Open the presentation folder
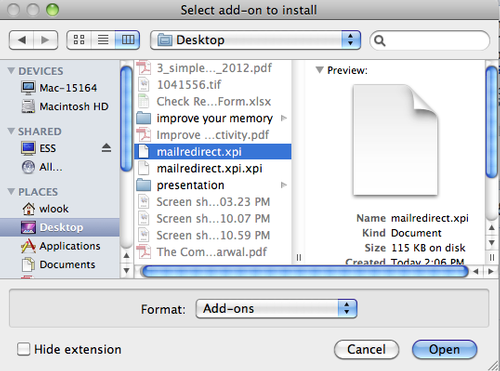The height and width of the screenshot is (371, 500). [213, 185]
